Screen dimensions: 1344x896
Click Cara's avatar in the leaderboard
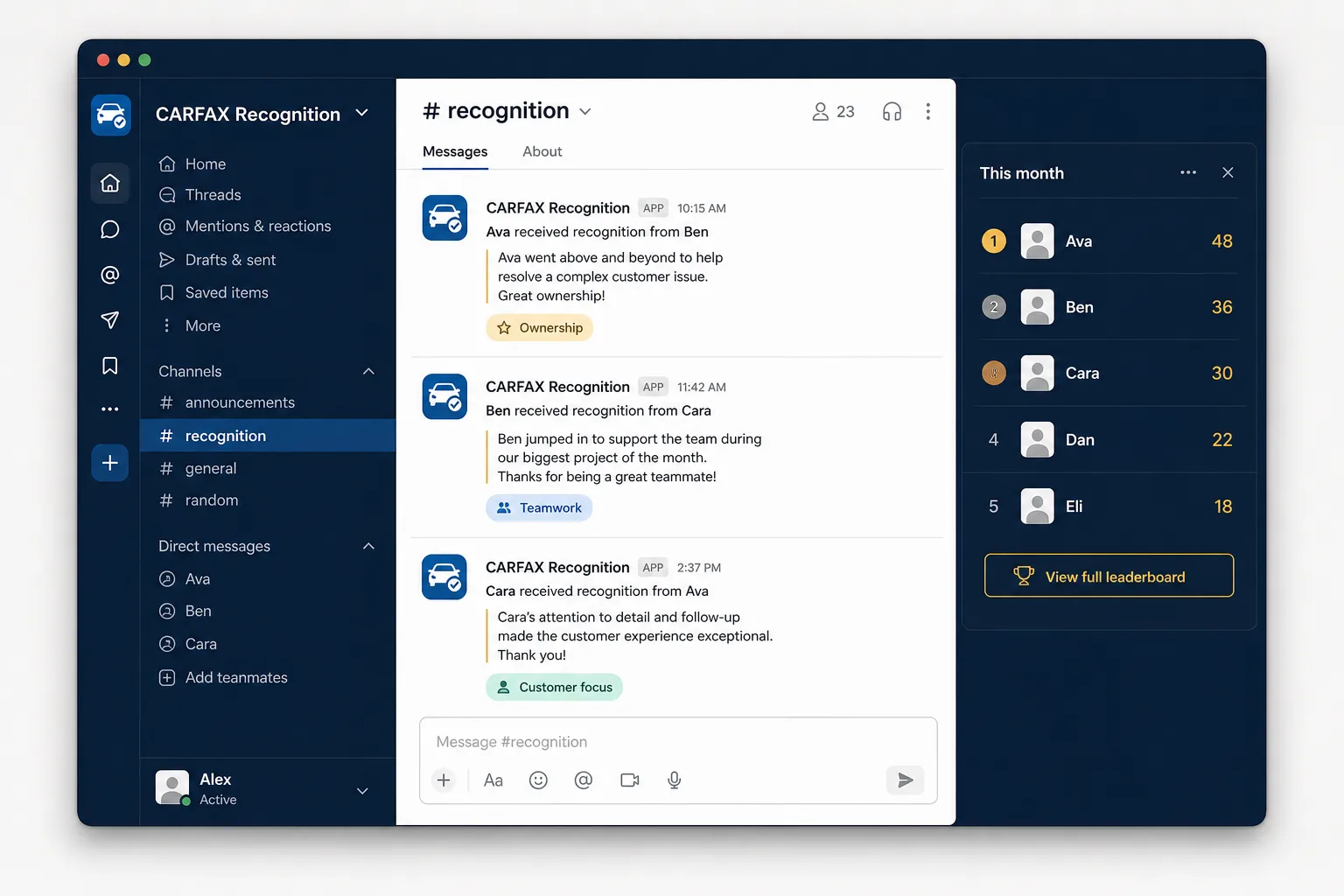click(x=1038, y=374)
